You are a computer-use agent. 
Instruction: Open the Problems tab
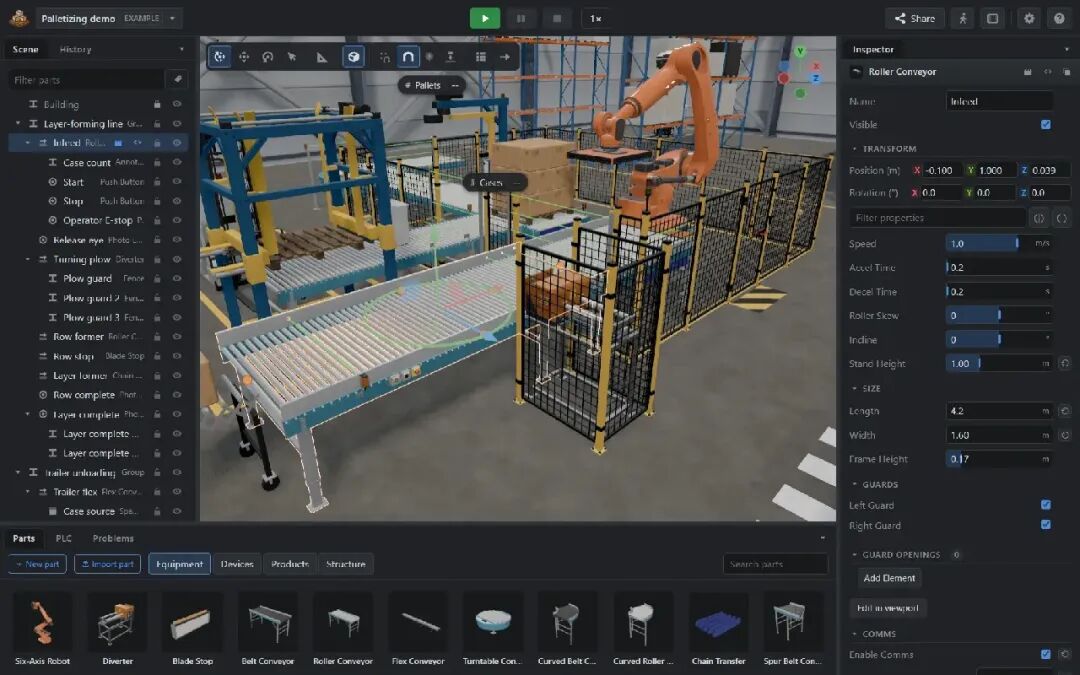click(113, 539)
